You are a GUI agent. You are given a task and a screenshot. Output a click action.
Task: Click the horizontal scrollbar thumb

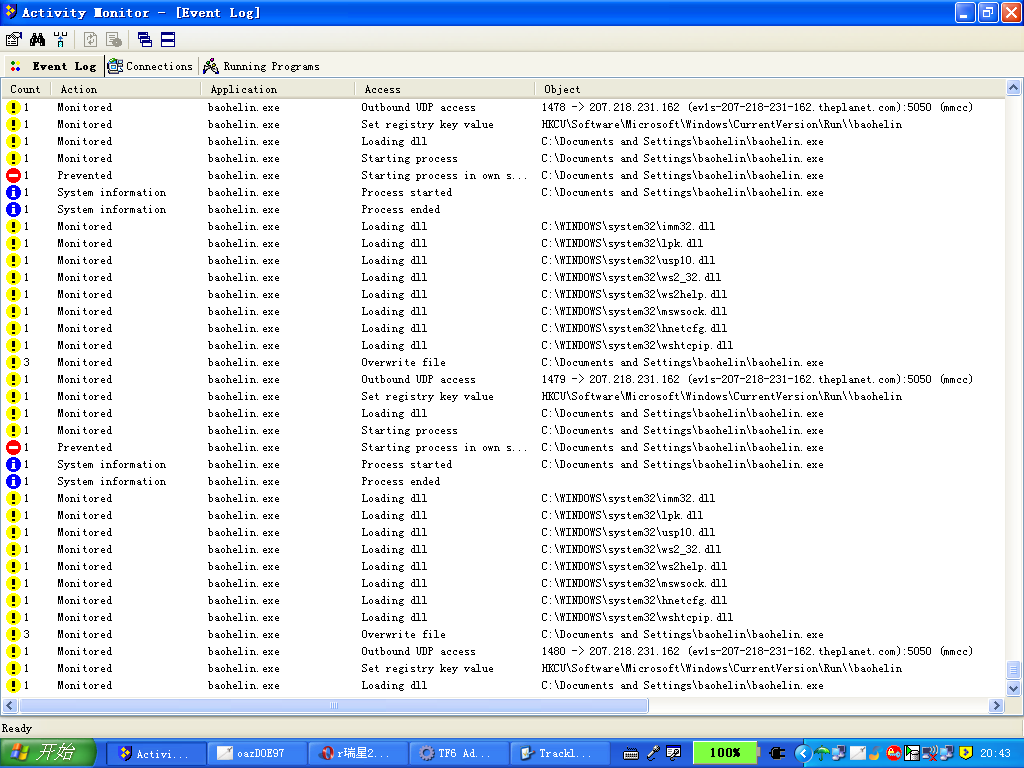click(334, 705)
